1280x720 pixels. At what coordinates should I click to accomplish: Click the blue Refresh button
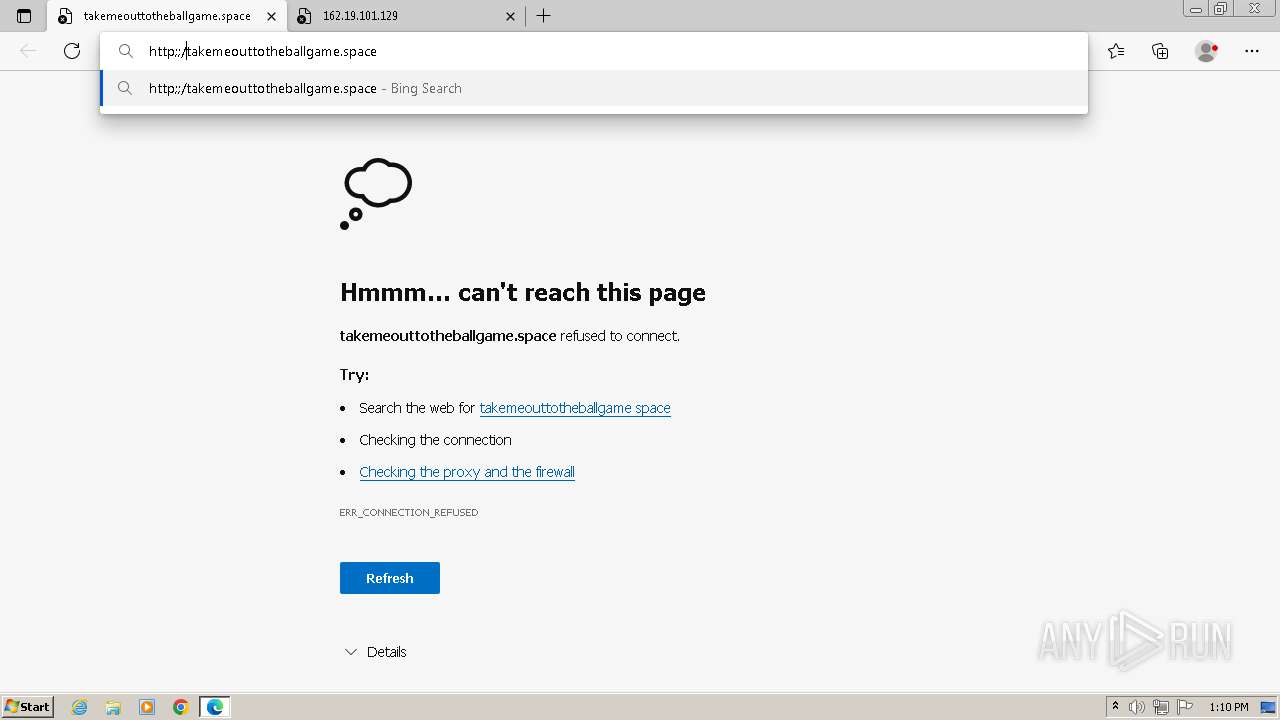coord(390,578)
